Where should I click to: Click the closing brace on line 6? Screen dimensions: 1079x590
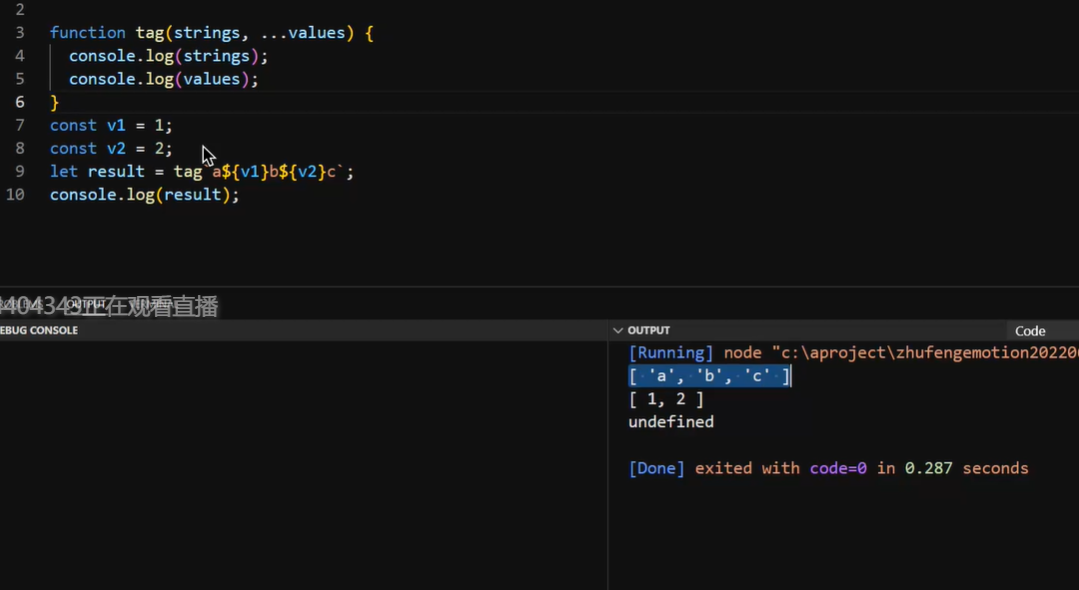click(55, 102)
